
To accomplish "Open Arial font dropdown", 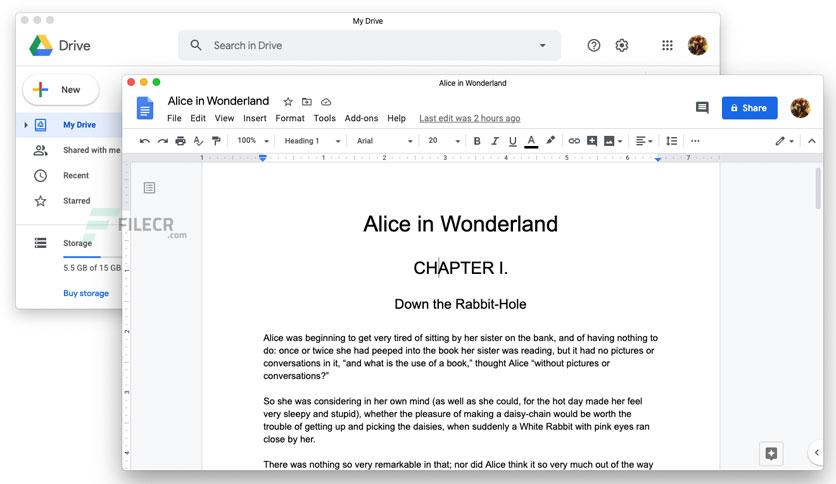I will (384, 141).
